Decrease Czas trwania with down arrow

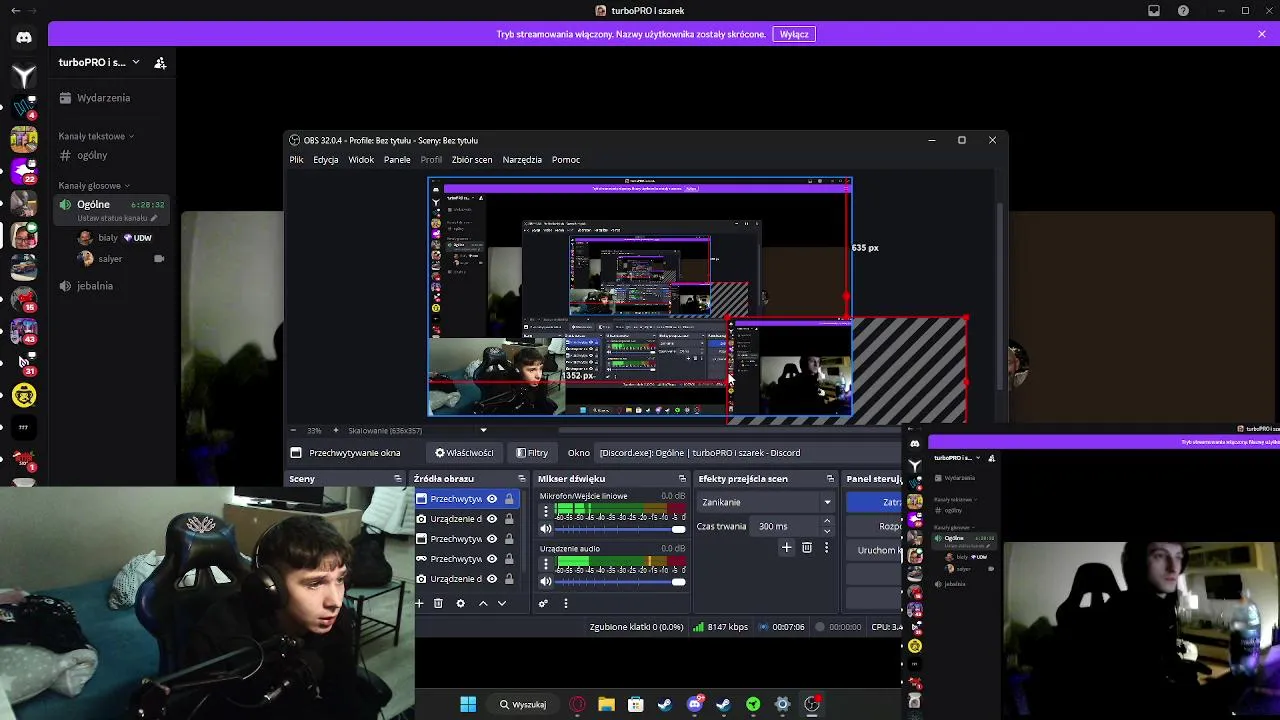coord(826,531)
